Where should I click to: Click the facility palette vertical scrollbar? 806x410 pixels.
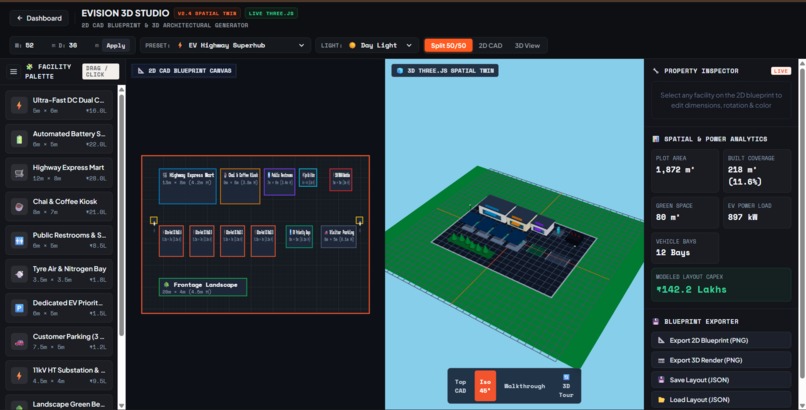point(122,216)
